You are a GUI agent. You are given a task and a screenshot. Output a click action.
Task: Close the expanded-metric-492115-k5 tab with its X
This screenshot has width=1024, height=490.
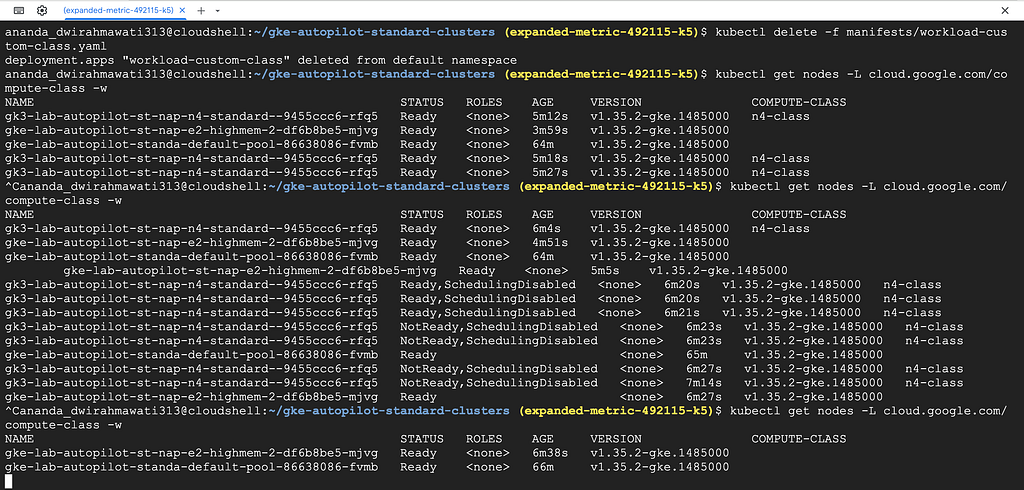click(x=182, y=10)
